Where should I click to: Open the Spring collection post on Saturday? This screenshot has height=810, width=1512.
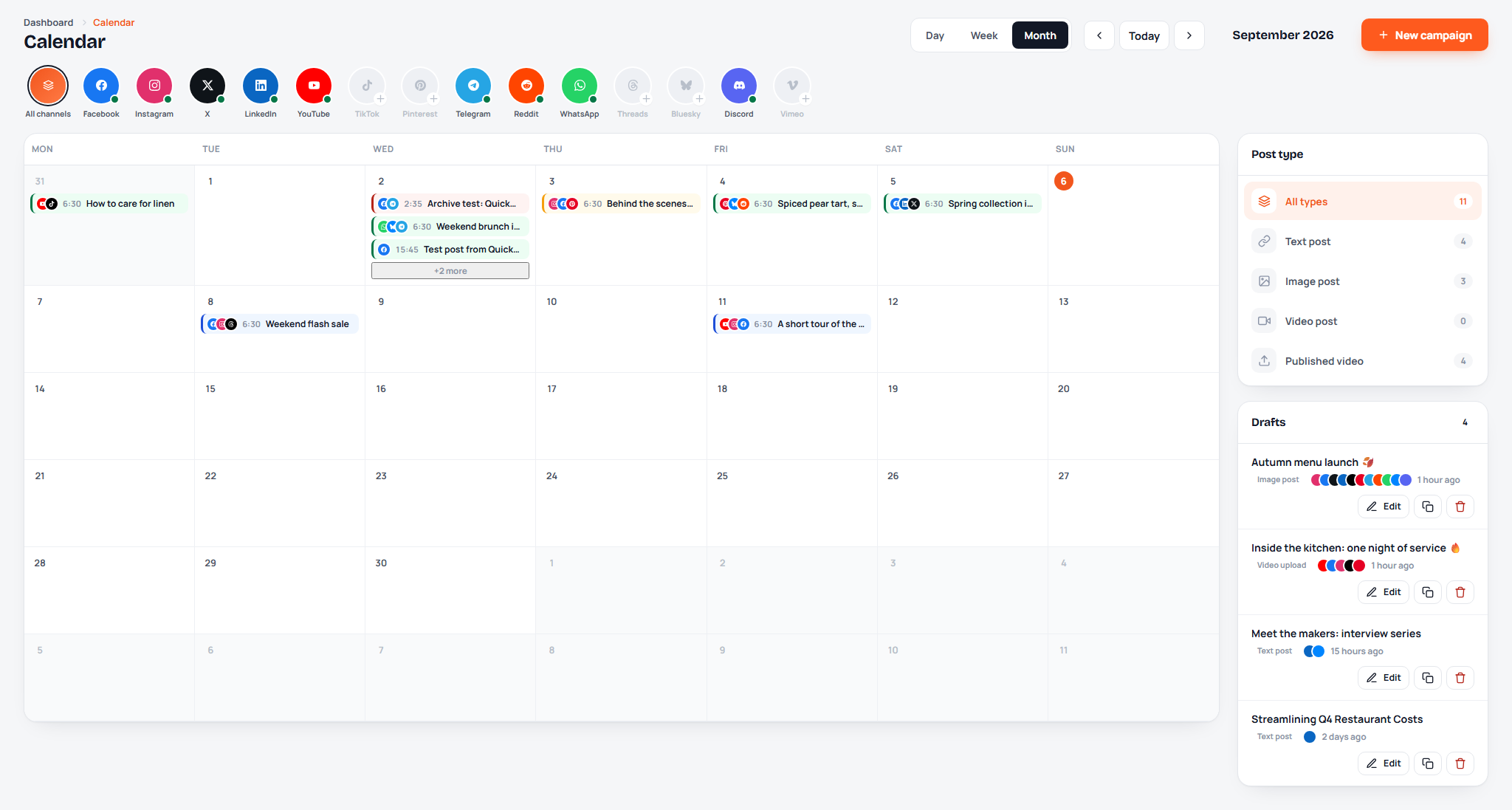coord(963,204)
